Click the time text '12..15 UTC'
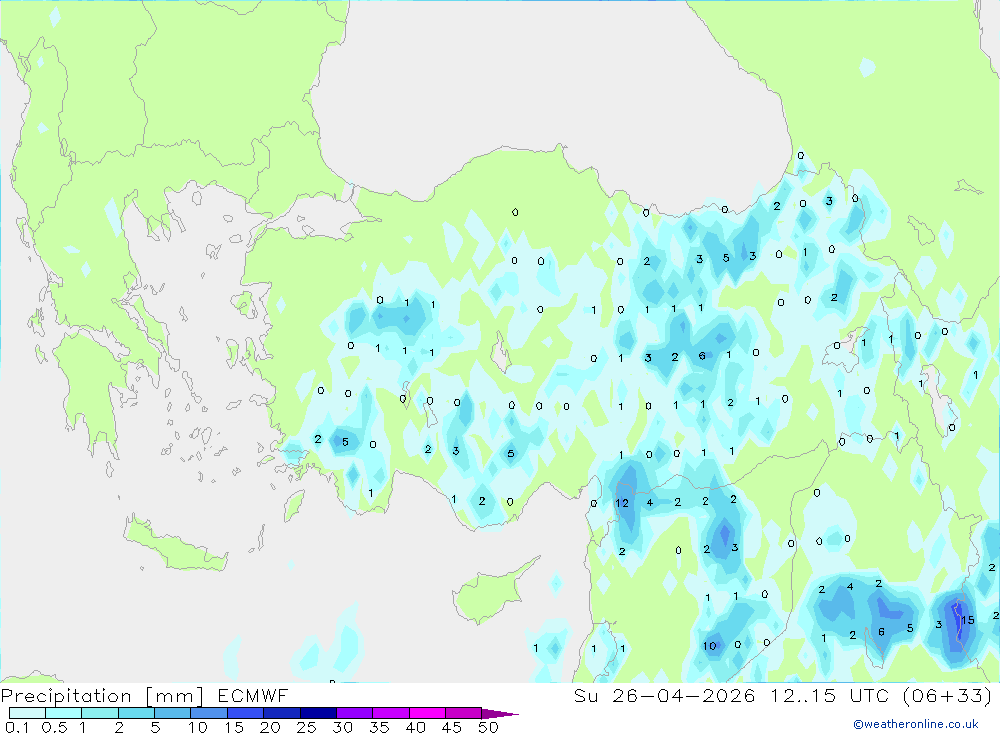Screen dimensions: 1000x733 coord(830,695)
